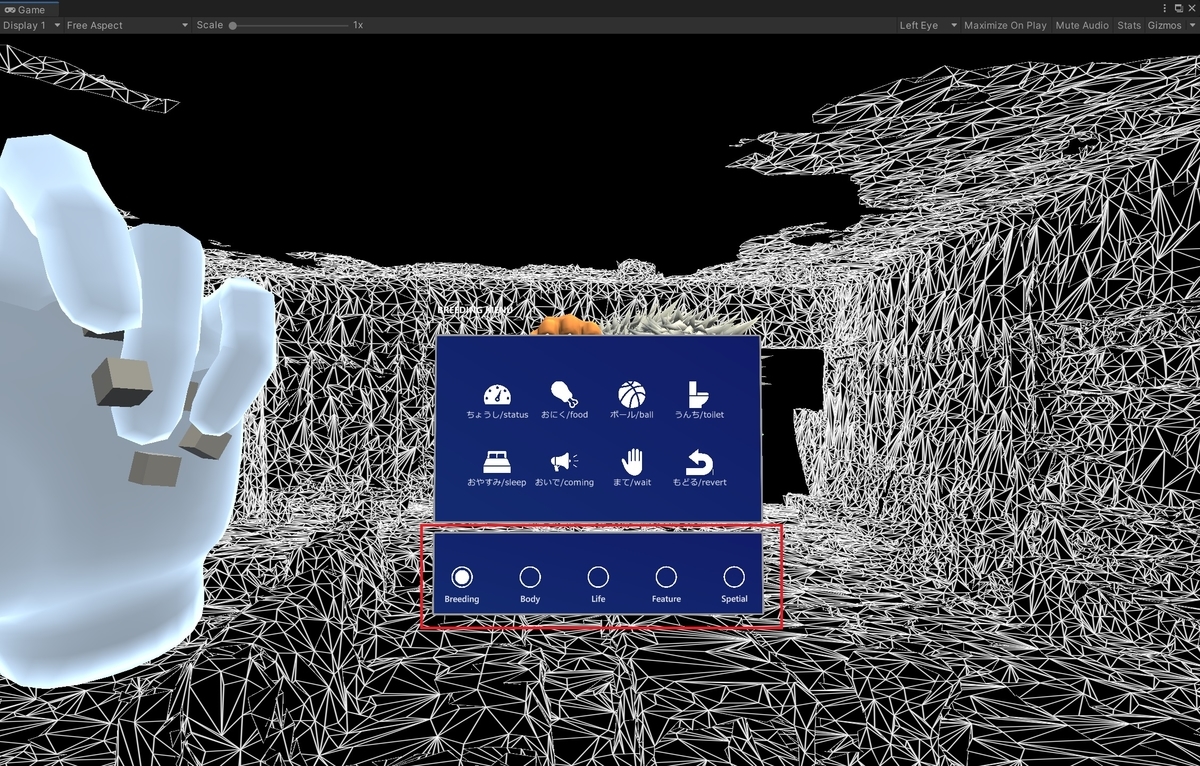Open the Display 1 dropdown
Screen dimensions: 1200x766
pyautogui.click(x=31, y=25)
